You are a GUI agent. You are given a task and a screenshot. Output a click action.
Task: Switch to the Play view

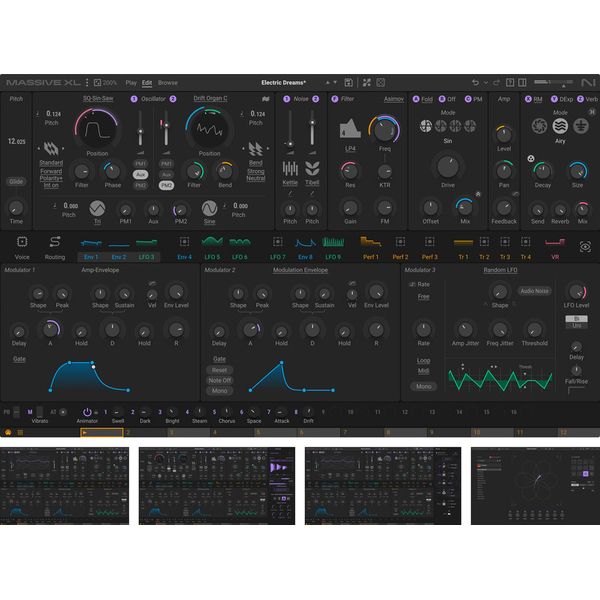point(131,83)
